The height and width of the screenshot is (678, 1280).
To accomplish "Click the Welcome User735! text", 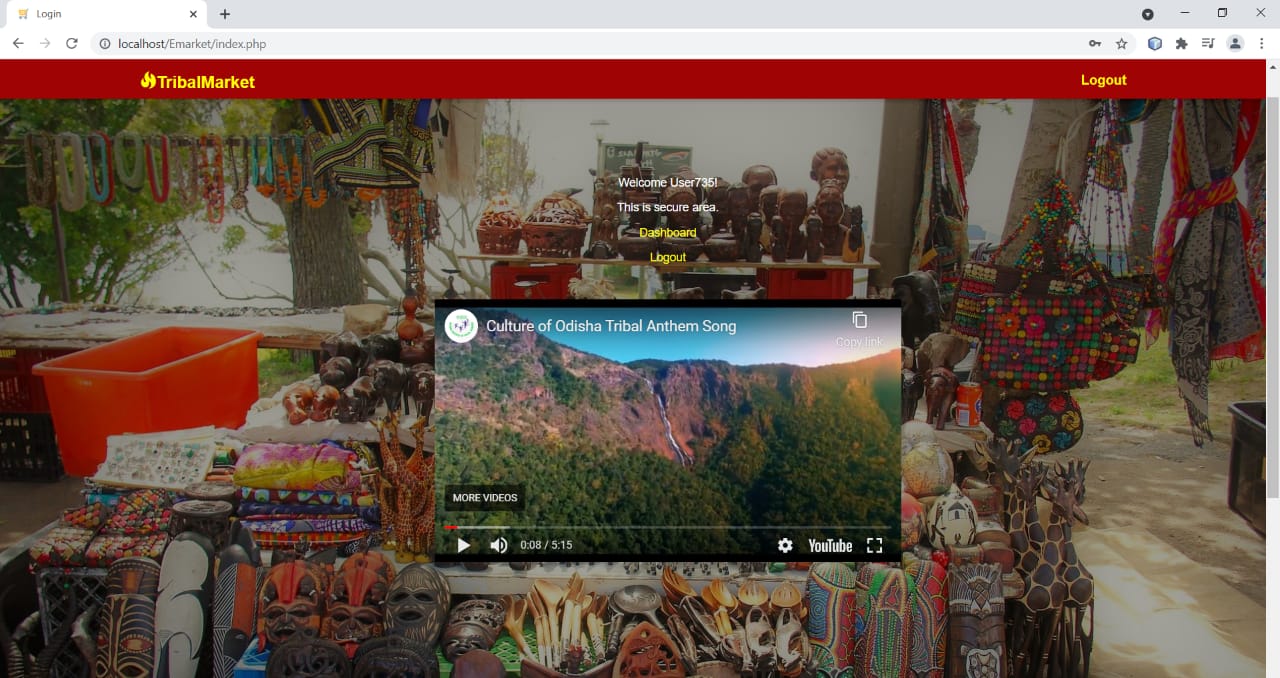I will (667, 182).
